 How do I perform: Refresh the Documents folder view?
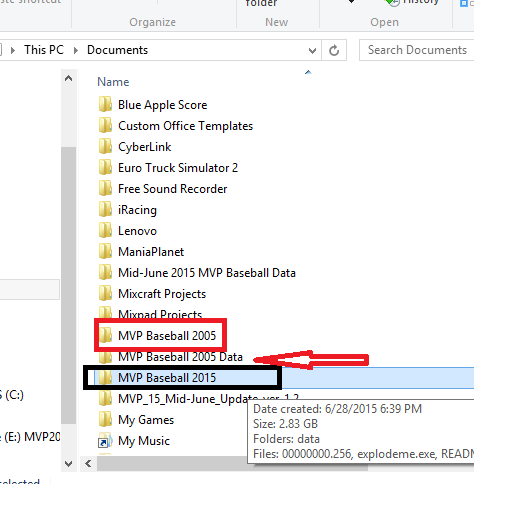[x=334, y=50]
